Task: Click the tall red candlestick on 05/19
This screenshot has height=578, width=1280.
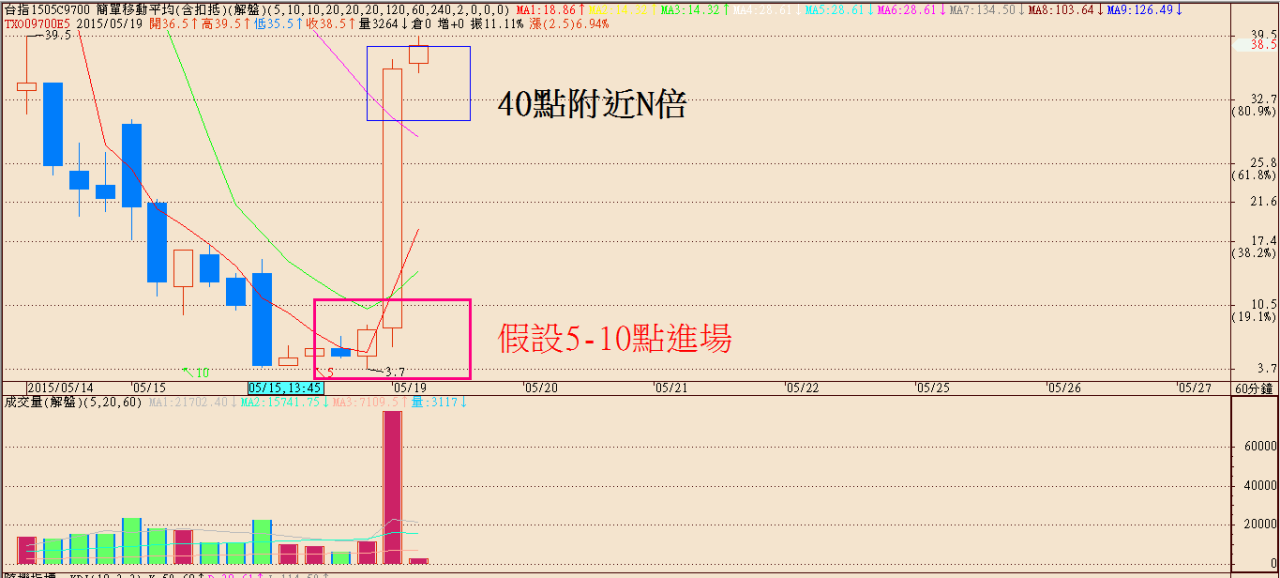Action: pos(392,198)
